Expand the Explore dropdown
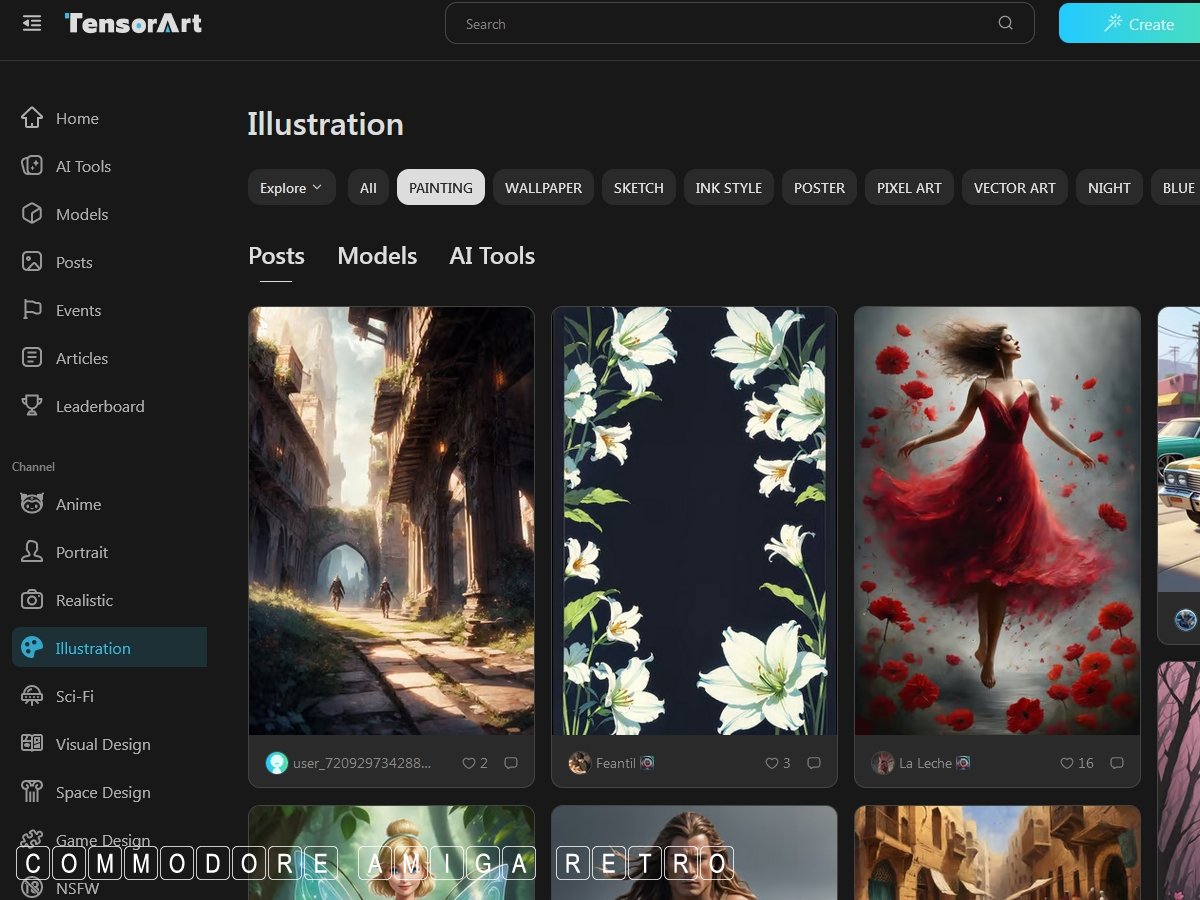1200x900 pixels. coord(291,188)
